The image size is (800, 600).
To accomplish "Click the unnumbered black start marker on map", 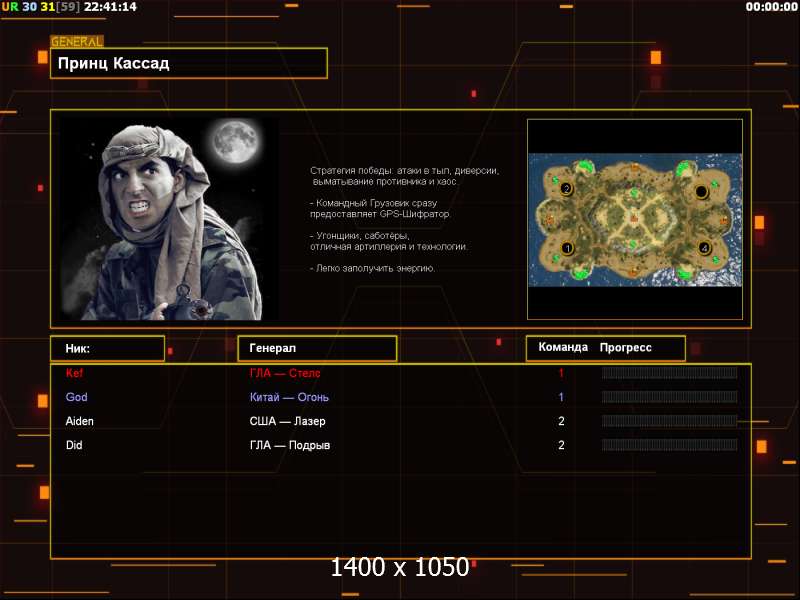I will click(x=702, y=192).
